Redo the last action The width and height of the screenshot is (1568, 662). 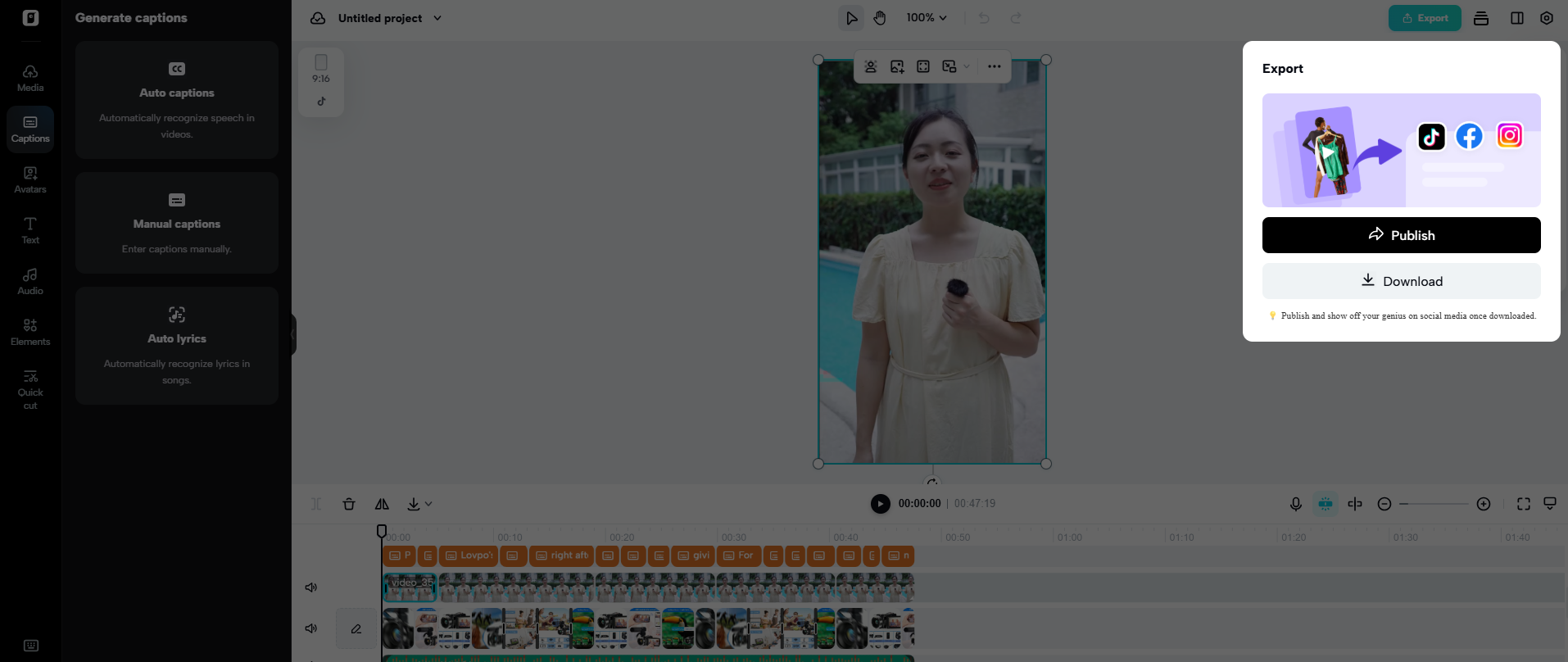tap(1016, 18)
